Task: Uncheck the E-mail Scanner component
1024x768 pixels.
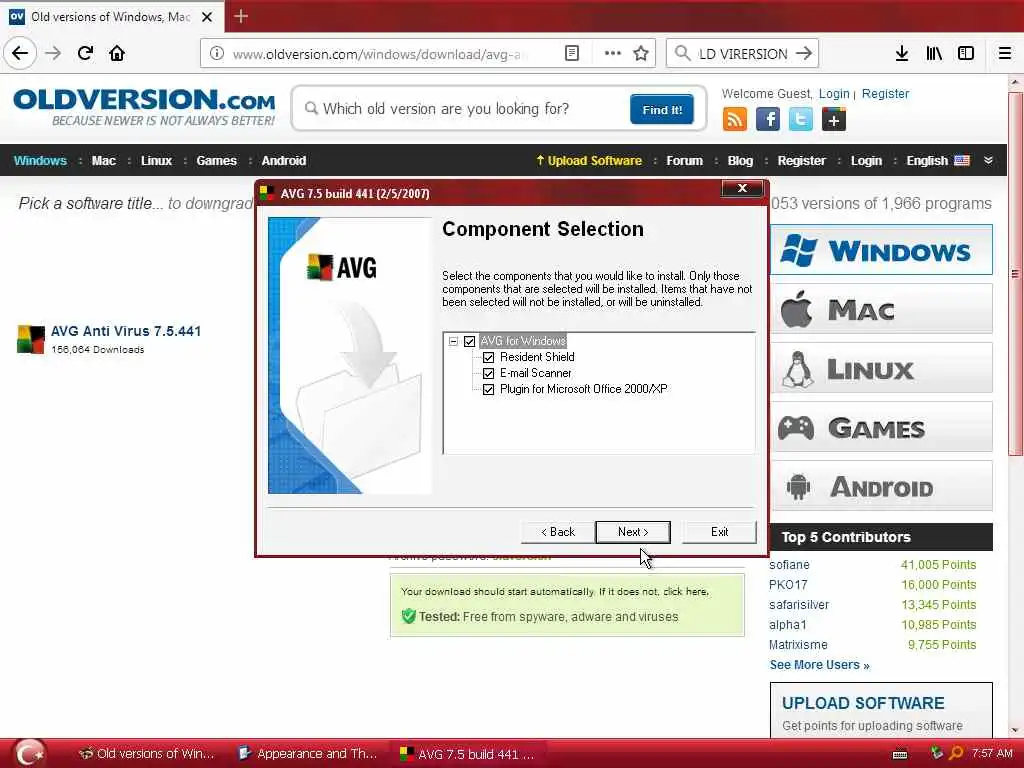Action: tap(488, 374)
